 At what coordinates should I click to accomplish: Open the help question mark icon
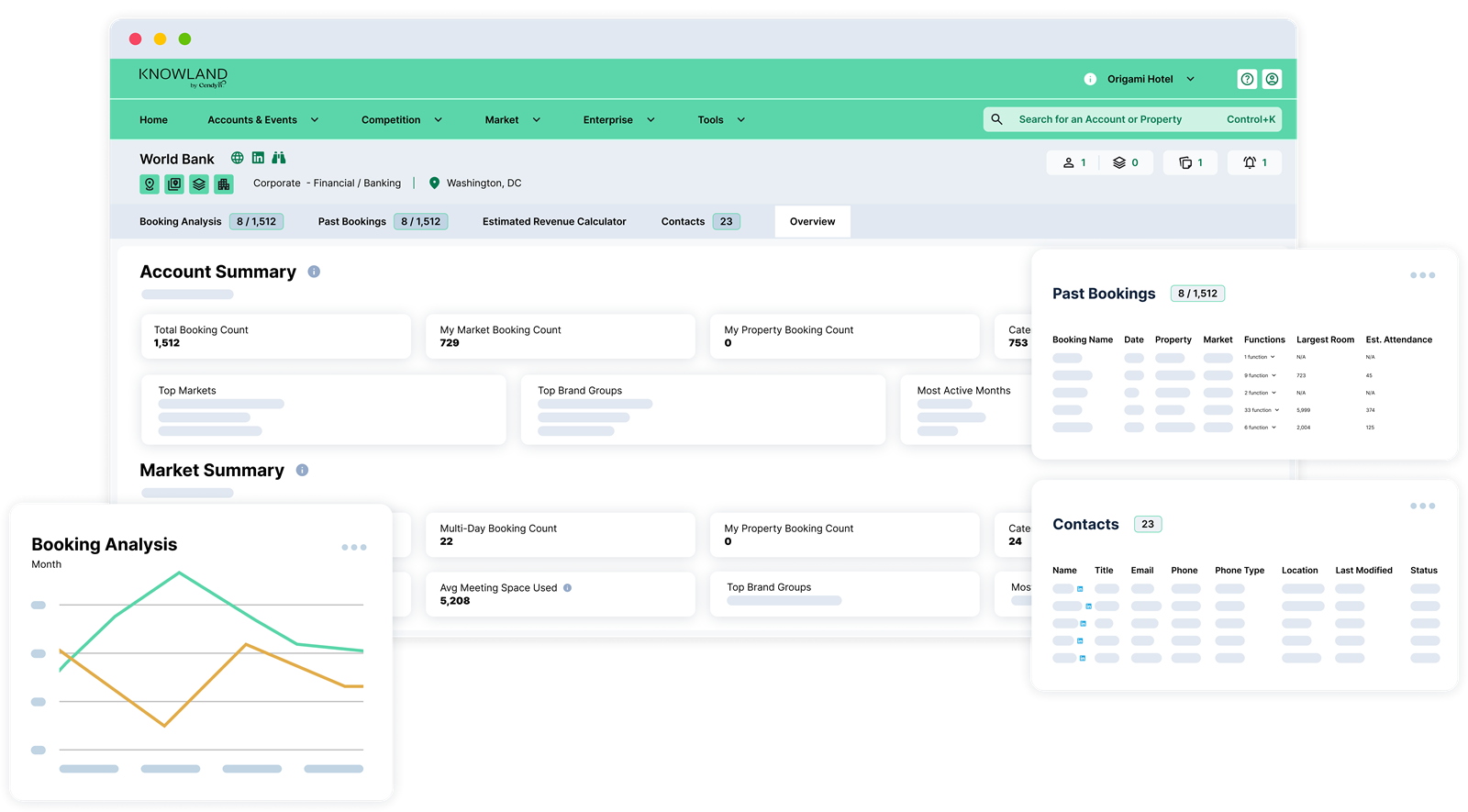tap(1247, 79)
